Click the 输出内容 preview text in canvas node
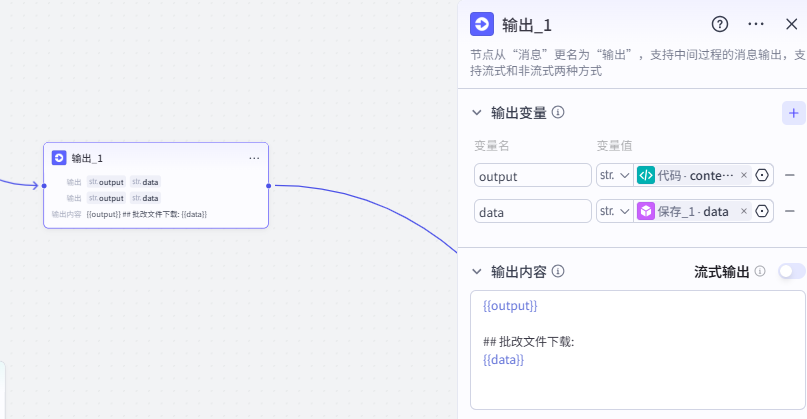Screen dimensions: 807x419 [147, 214]
